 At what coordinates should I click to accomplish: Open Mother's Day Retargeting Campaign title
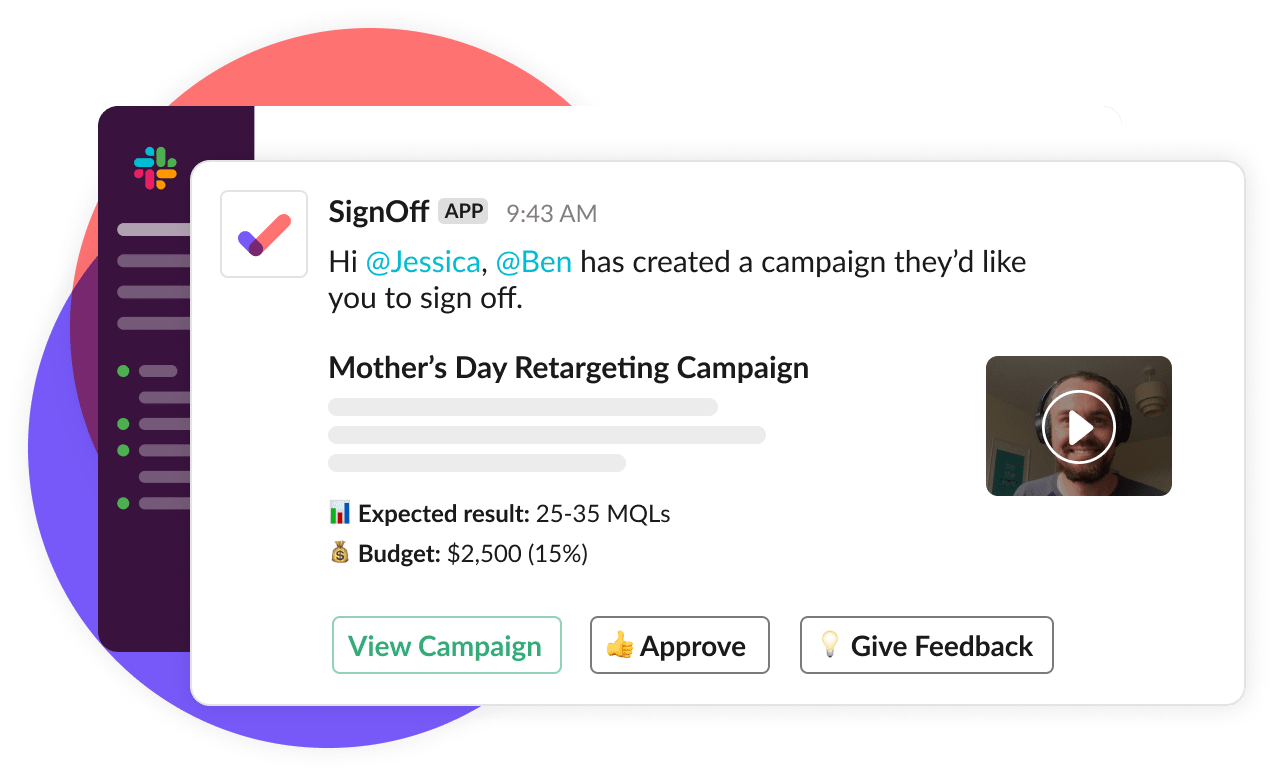568,368
